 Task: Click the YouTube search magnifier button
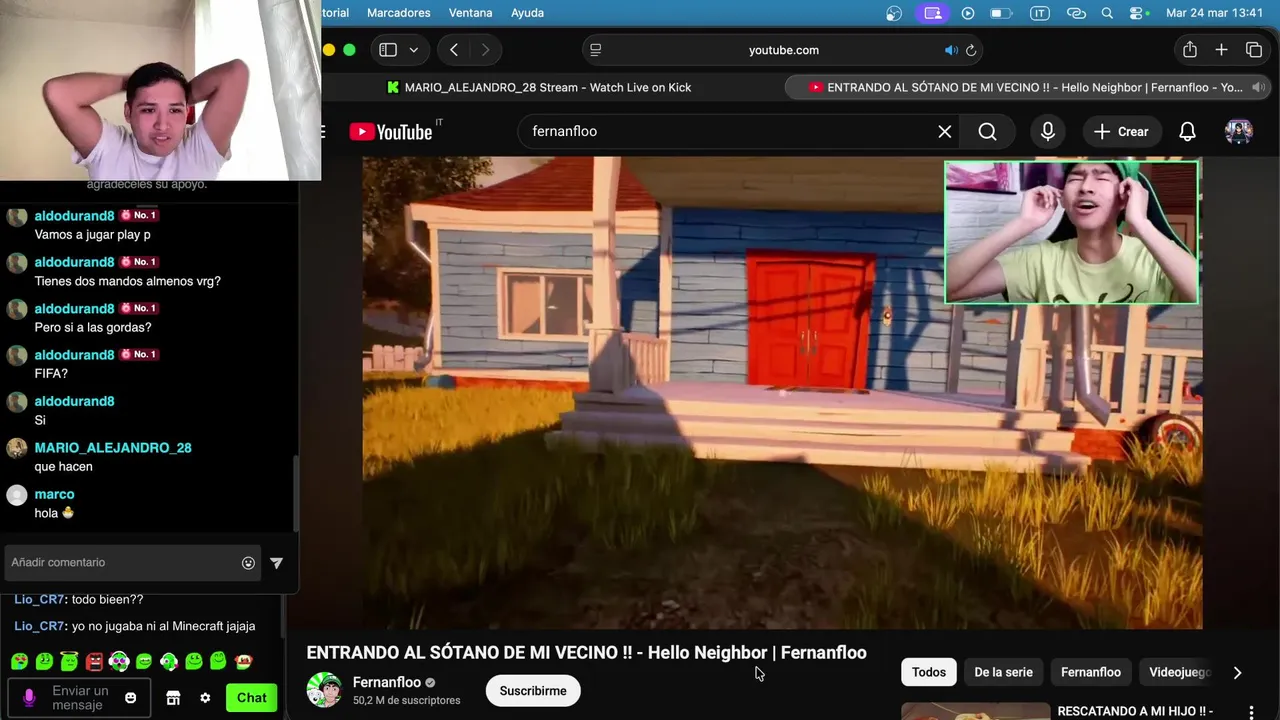pyautogui.click(x=987, y=132)
